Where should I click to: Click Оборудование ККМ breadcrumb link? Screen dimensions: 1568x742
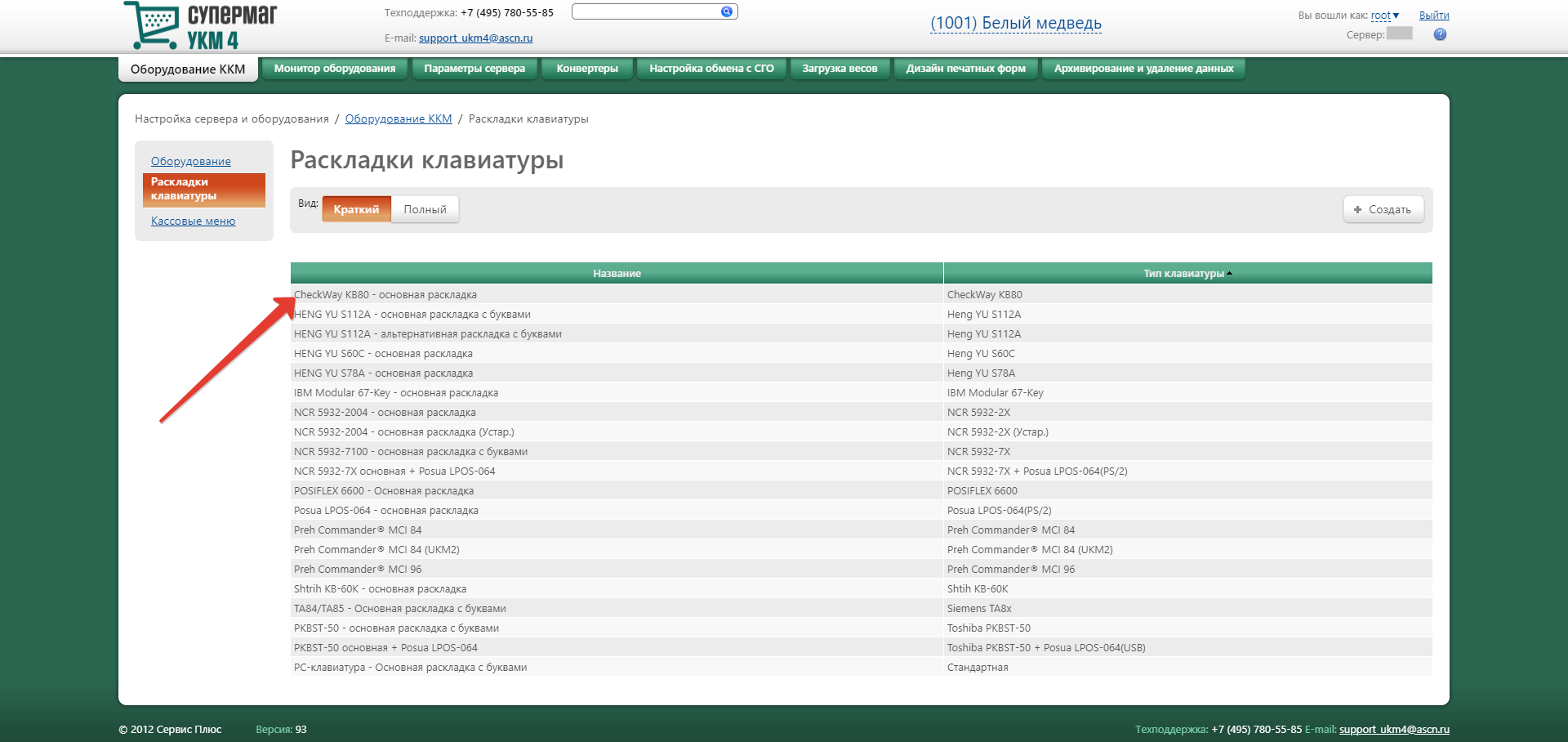(399, 118)
